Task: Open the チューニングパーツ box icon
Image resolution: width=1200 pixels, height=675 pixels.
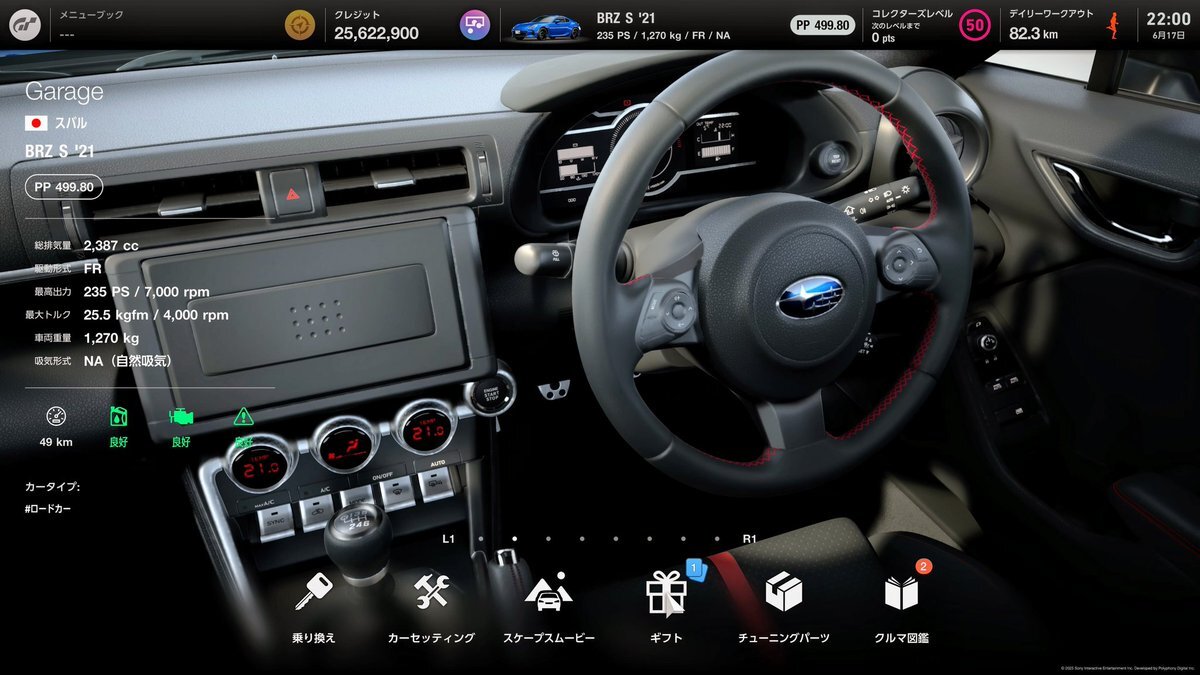Action: pos(783,592)
